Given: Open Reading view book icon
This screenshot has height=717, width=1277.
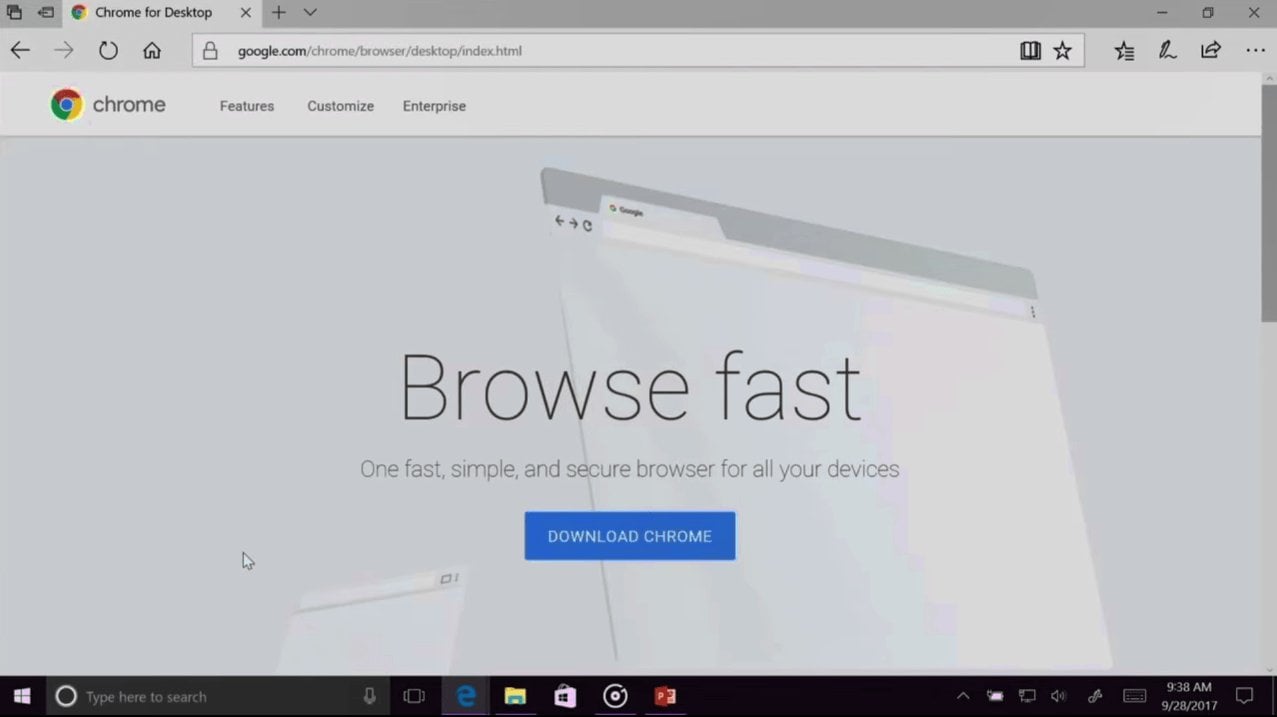Looking at the screenshot, I should 1030,51.
